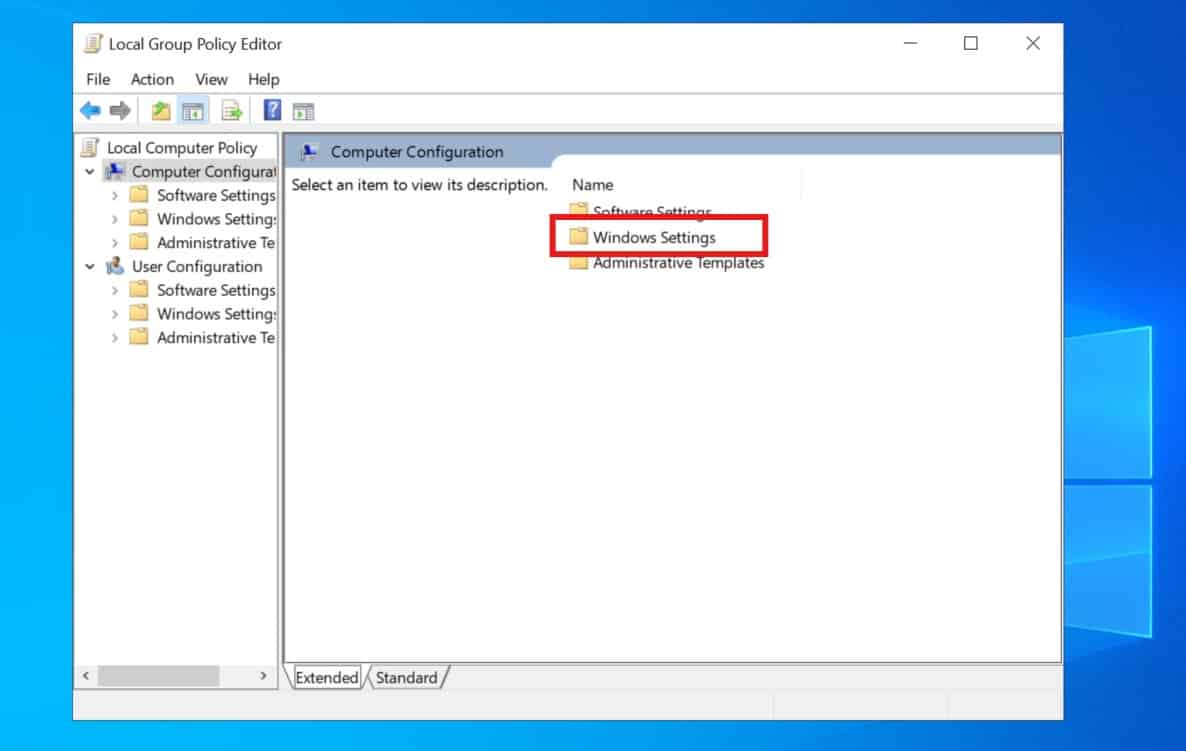Click the tree pane's left scroll arrow
Viewport: 1186px width, 751px height.
[x=86, y=675]
